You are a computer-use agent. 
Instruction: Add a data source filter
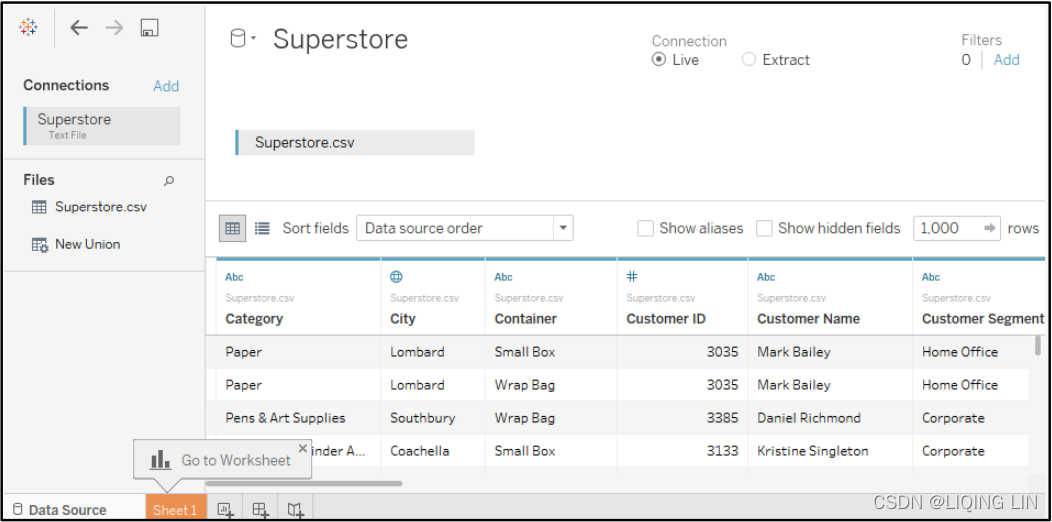[1006, 60]
